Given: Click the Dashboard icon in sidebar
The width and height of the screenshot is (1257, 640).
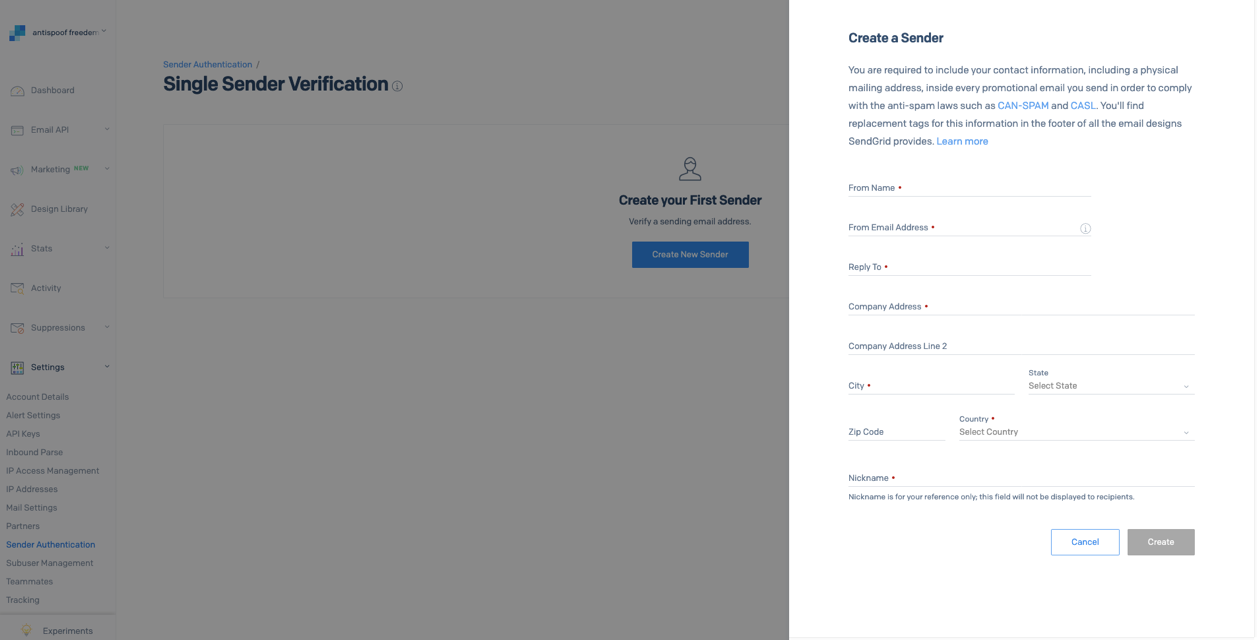Looking at the screenshot, I should [x=17, y=91].
